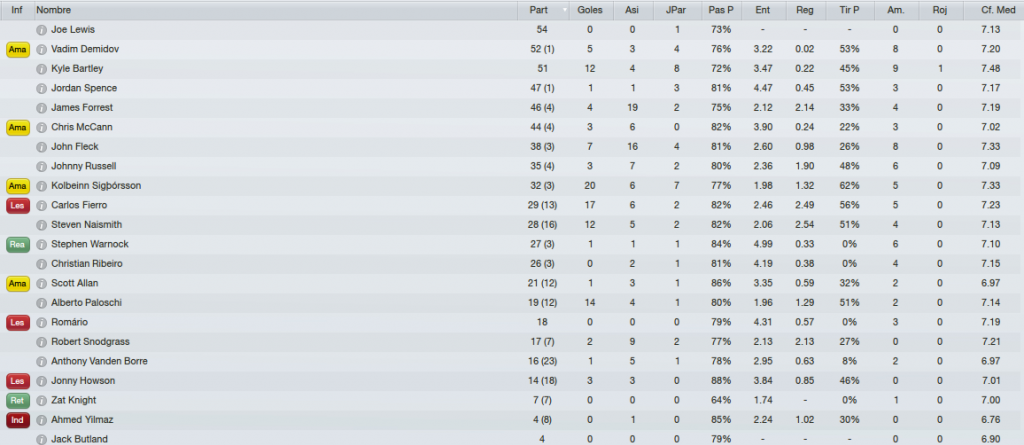This screenshot has width=1024, height=445.
Task: Open the yellow Ama badge for Vadim Demidov
Action: [18, 50]
